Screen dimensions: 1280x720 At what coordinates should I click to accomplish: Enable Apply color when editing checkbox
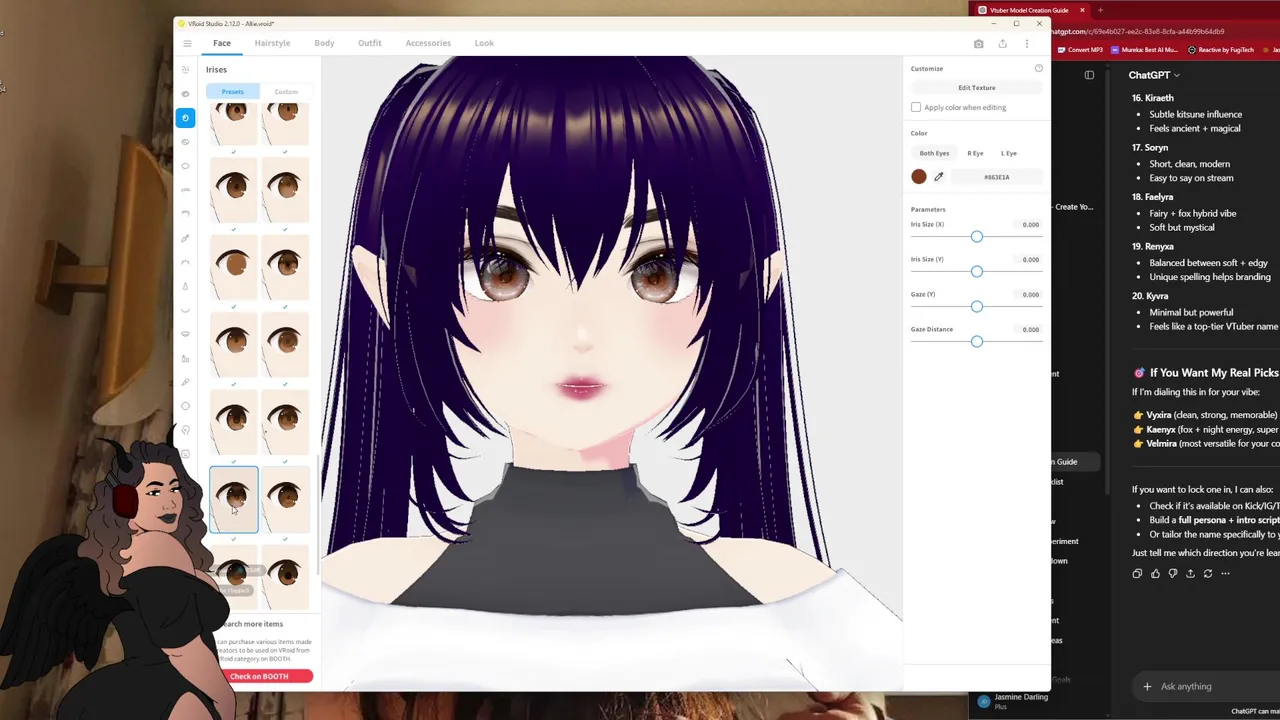coord(916,108)
